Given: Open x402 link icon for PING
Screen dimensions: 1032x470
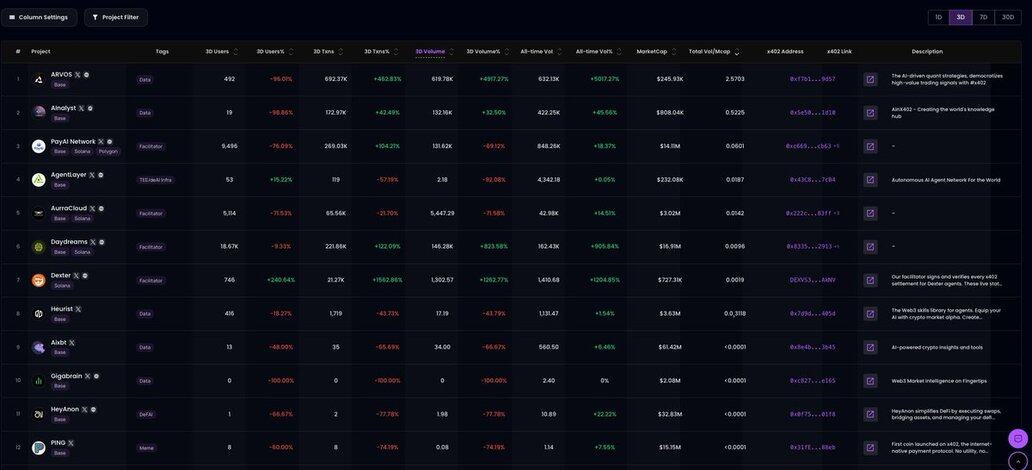Looking at the screenshot, I should pos(870,448).
